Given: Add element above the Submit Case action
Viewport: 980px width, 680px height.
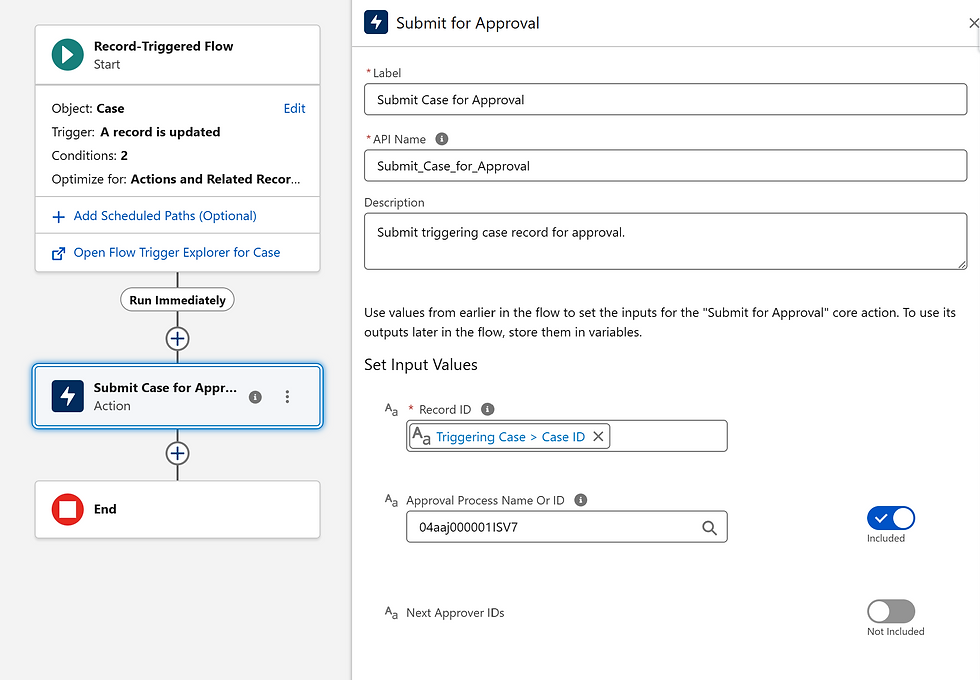Looking at the screenshot, I should click(177, 339).
